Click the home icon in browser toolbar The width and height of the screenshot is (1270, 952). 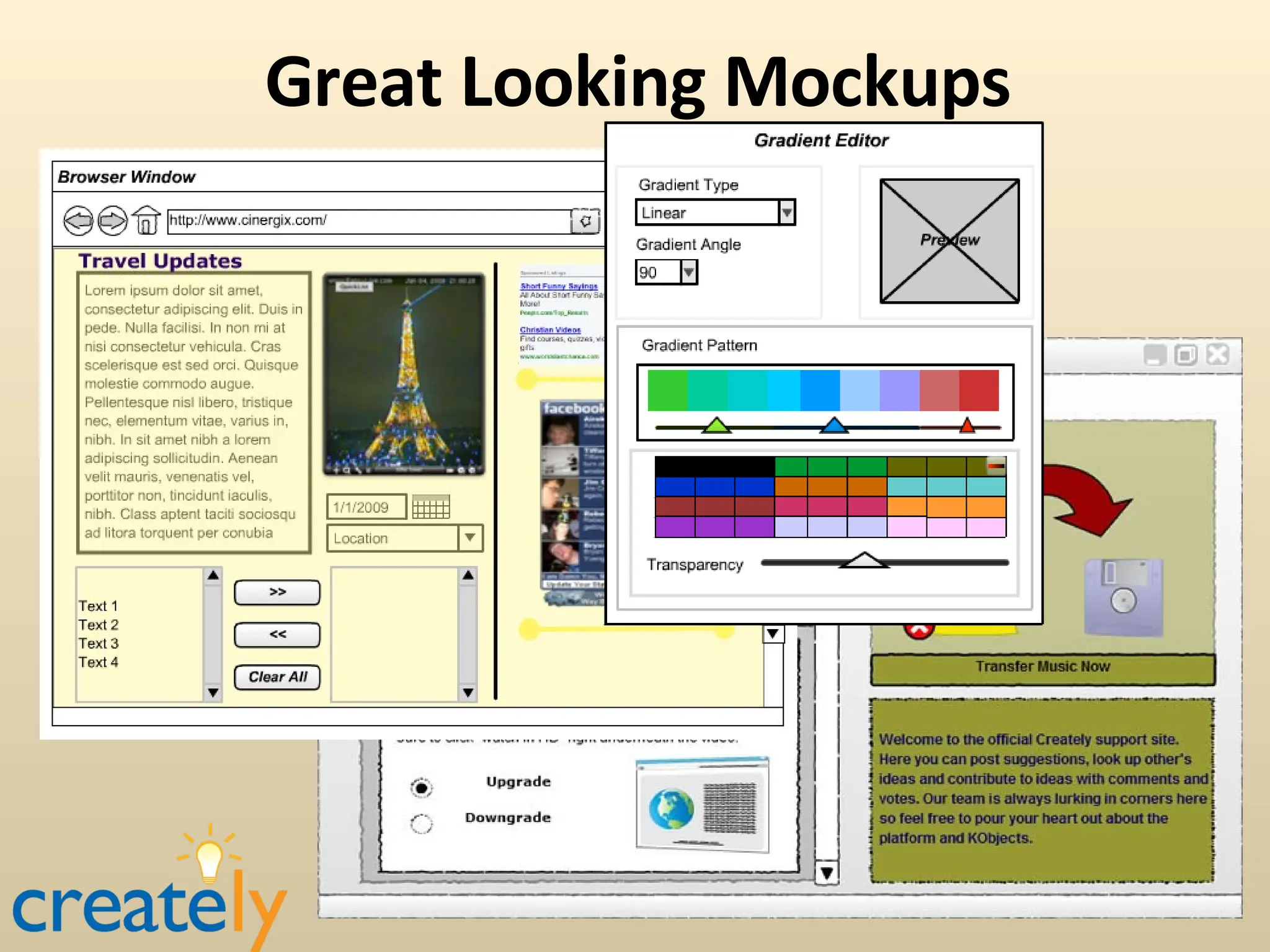pyautogui.click(x=146, y=220)
